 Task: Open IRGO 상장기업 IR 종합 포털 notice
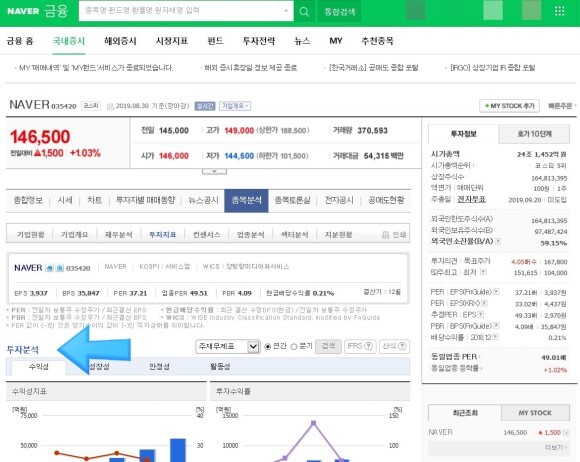click(x=492, y=68)
